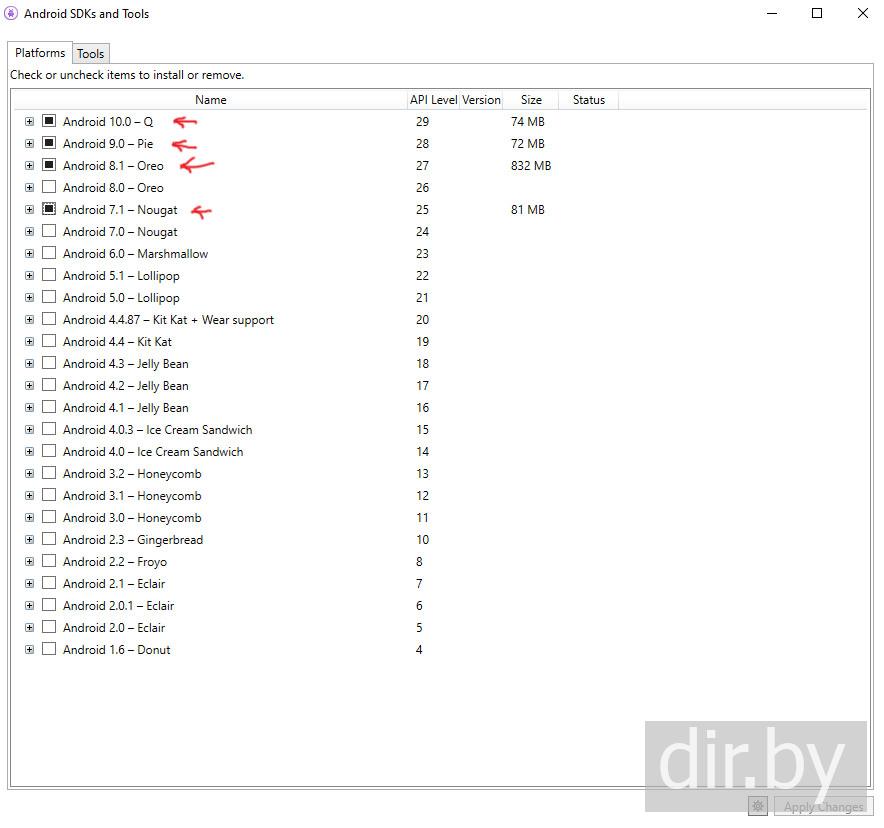Uncheck the Android 9.0 – Pie checkbox
The image size is (884, 828).
[49, 143]
